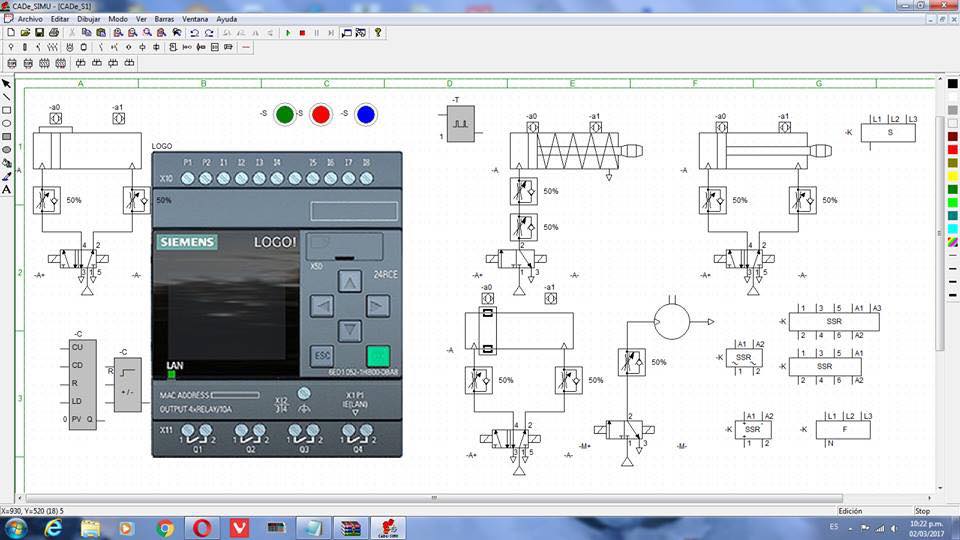Screen dimensions: 960x540
Task: Click the up arrow key on LOGO module
Action: [x=350, y=282]
